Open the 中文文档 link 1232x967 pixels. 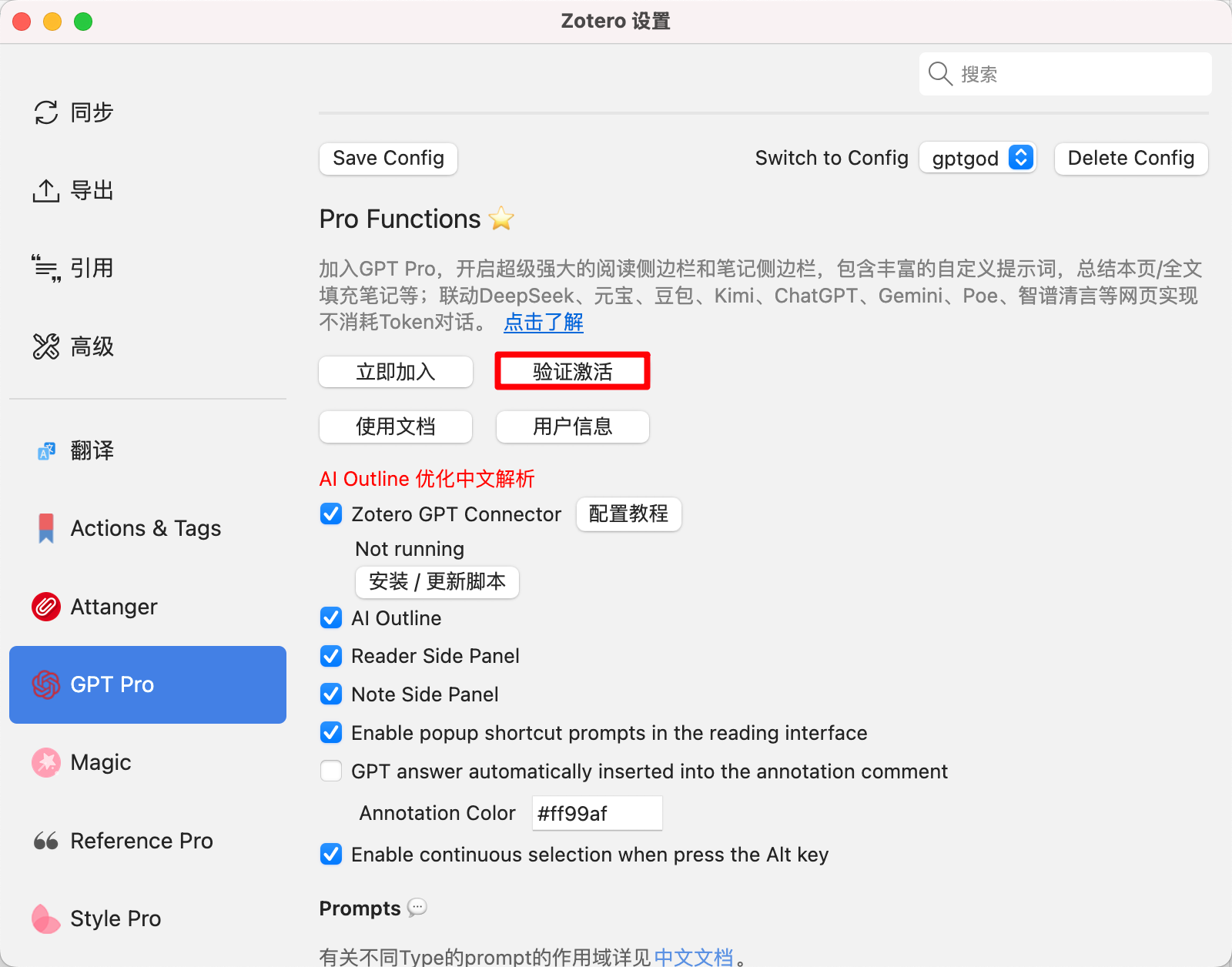(x=693, y=957)
